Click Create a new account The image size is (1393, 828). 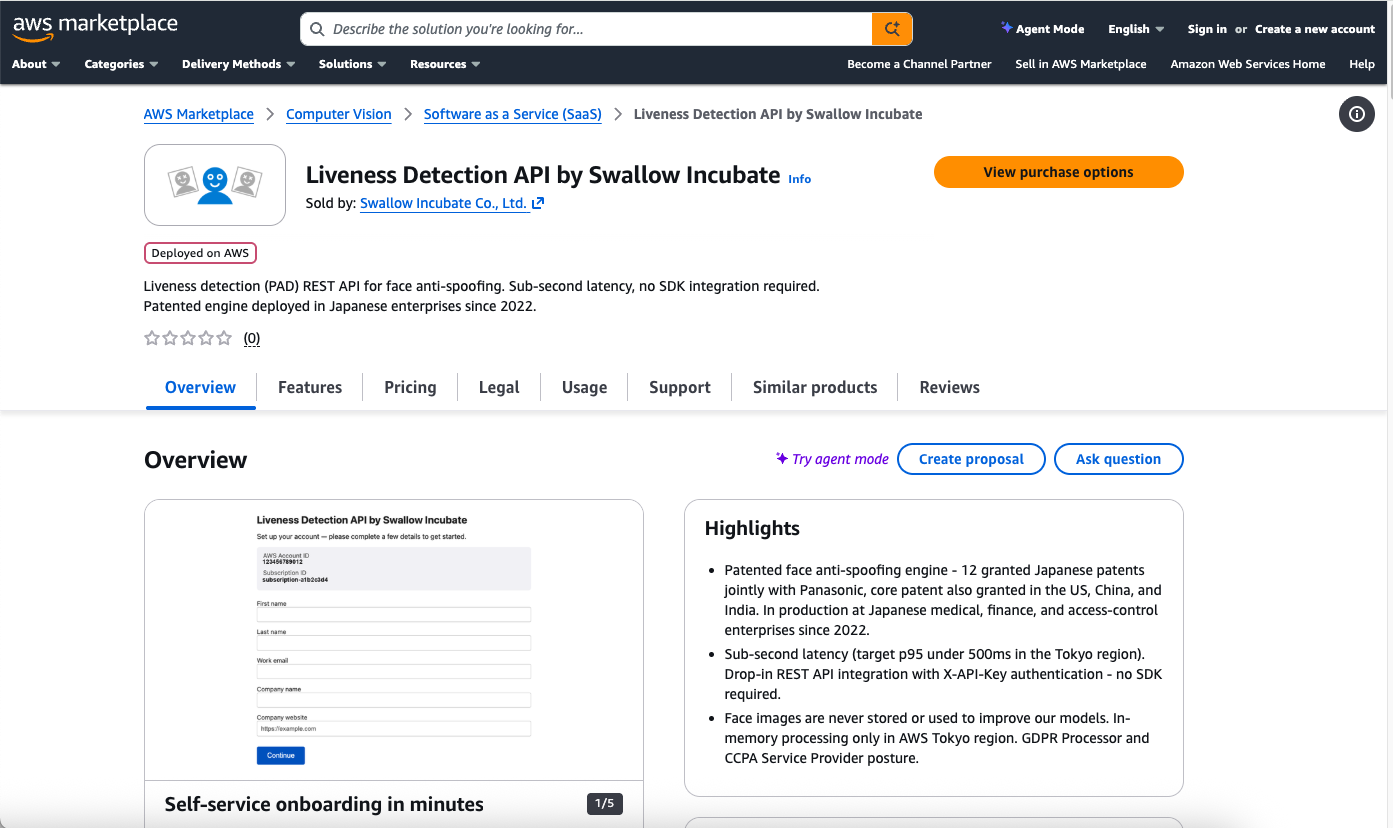(1315, 29)
